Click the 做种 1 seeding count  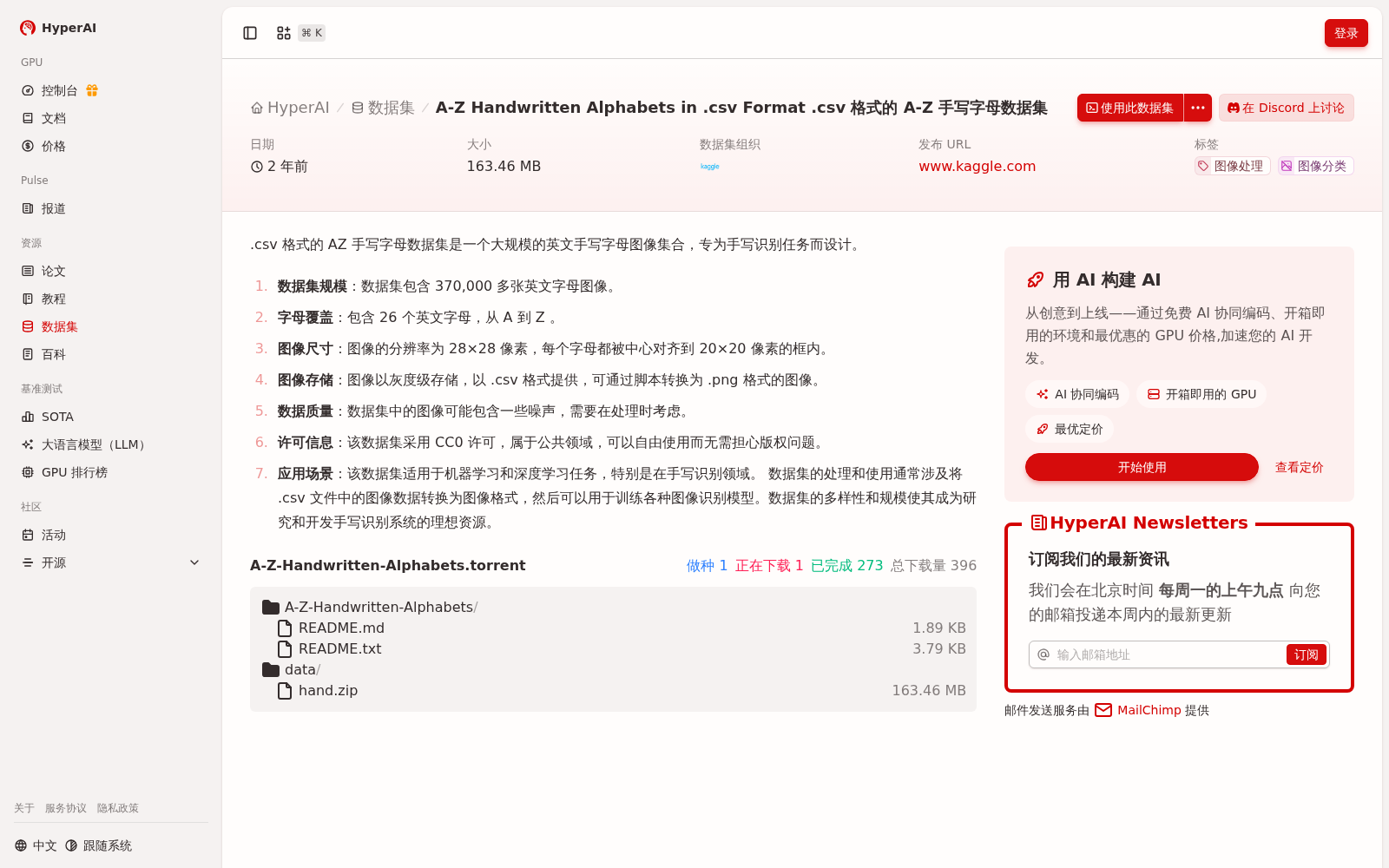(x=707, y=566)
